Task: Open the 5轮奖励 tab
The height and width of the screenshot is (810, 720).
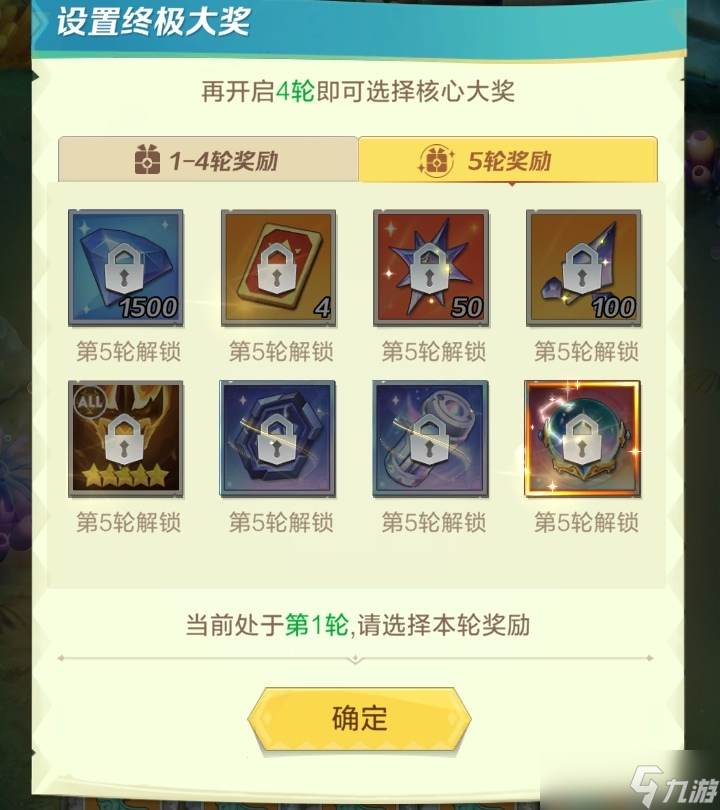Action: point(508,160)
